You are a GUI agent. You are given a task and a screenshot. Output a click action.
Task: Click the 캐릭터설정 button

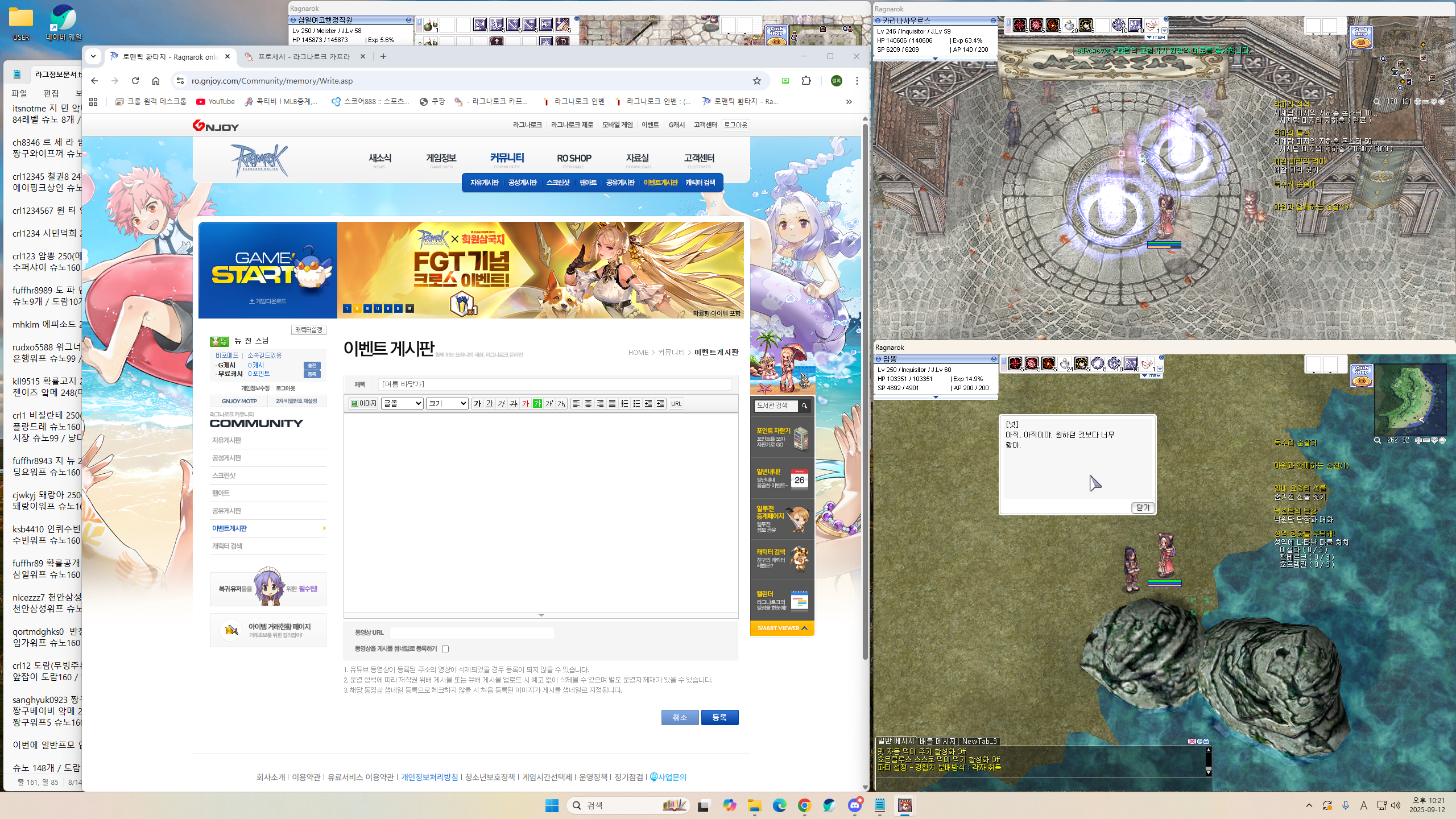pos(309,330)
